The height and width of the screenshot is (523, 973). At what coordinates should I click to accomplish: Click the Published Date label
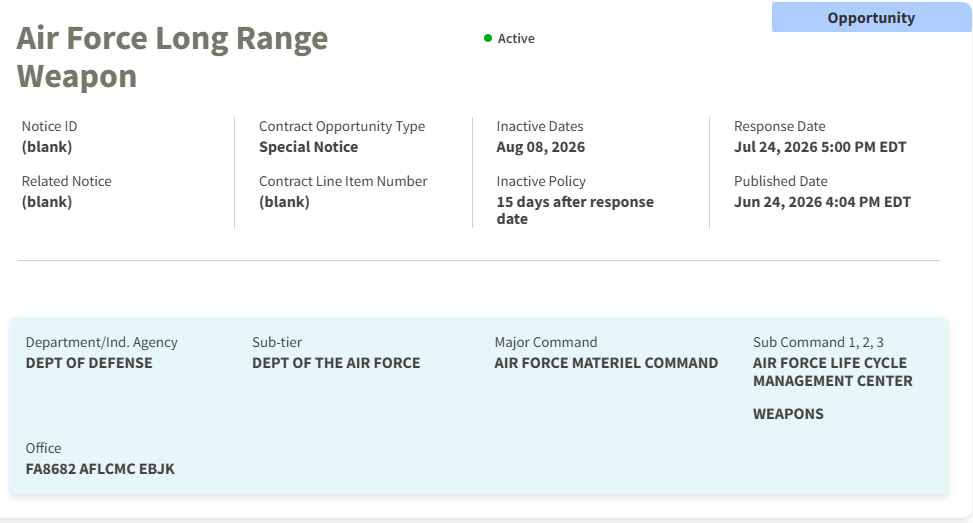(781, 181)
